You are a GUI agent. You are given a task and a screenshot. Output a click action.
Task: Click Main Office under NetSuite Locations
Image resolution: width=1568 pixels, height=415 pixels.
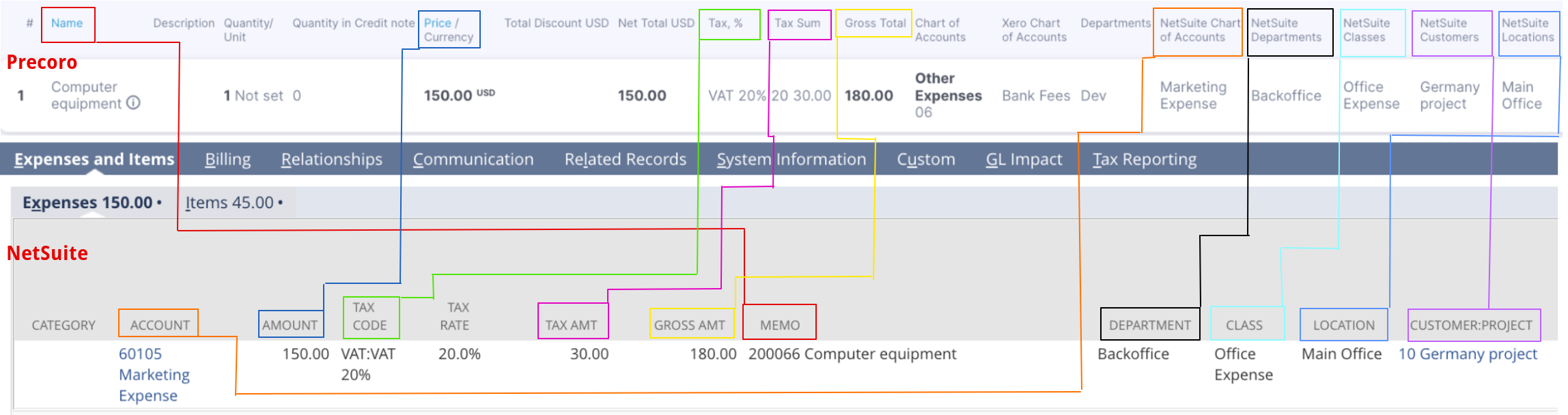(1522, 96)
